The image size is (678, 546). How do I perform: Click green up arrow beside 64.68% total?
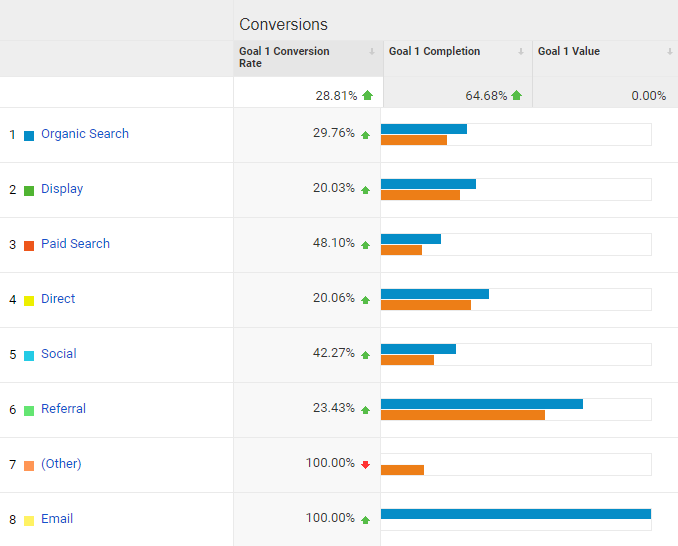517,95
